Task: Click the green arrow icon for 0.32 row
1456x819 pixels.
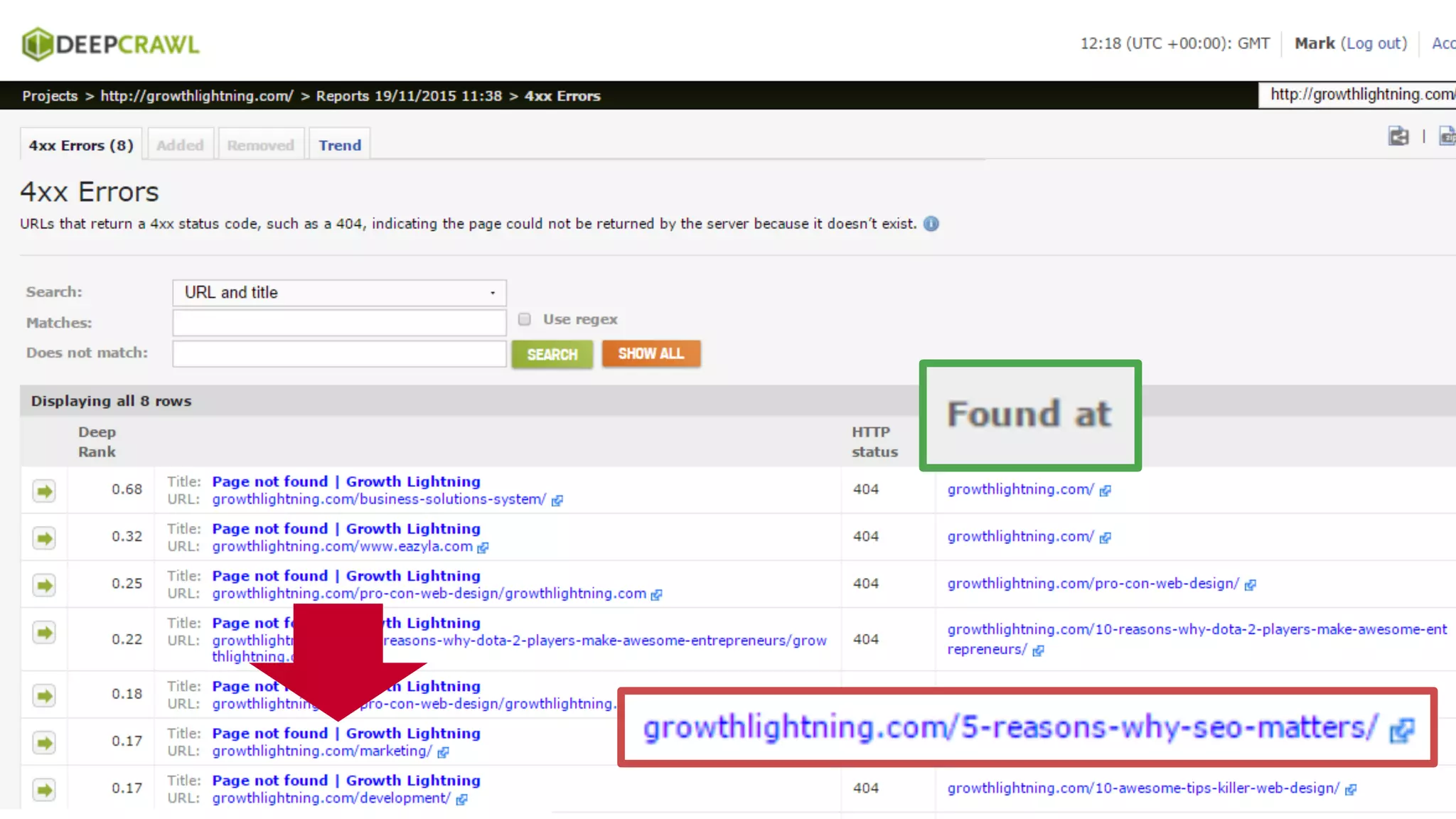Action: [x=44, y=538]
